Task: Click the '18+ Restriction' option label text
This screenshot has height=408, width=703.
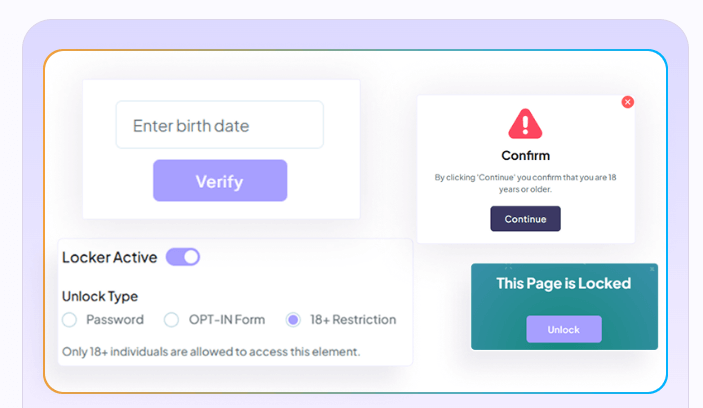Action: pyautogui.click(x=353, y=320)
